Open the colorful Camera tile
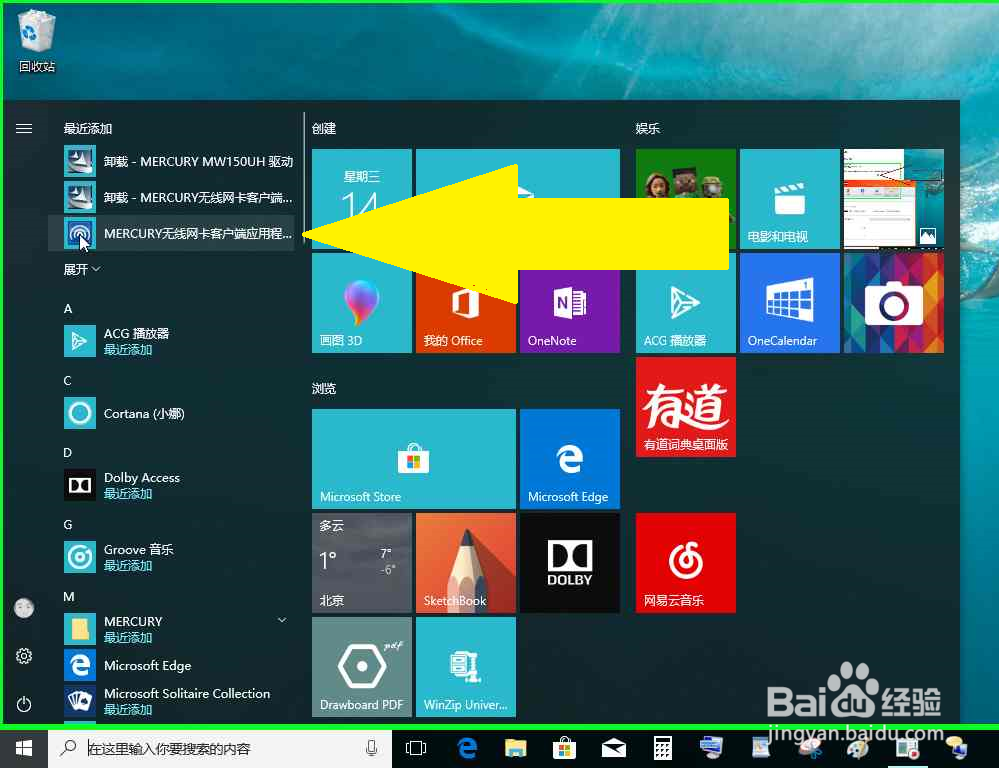Viewport: 999px width, 768px height. click(894, 303)
